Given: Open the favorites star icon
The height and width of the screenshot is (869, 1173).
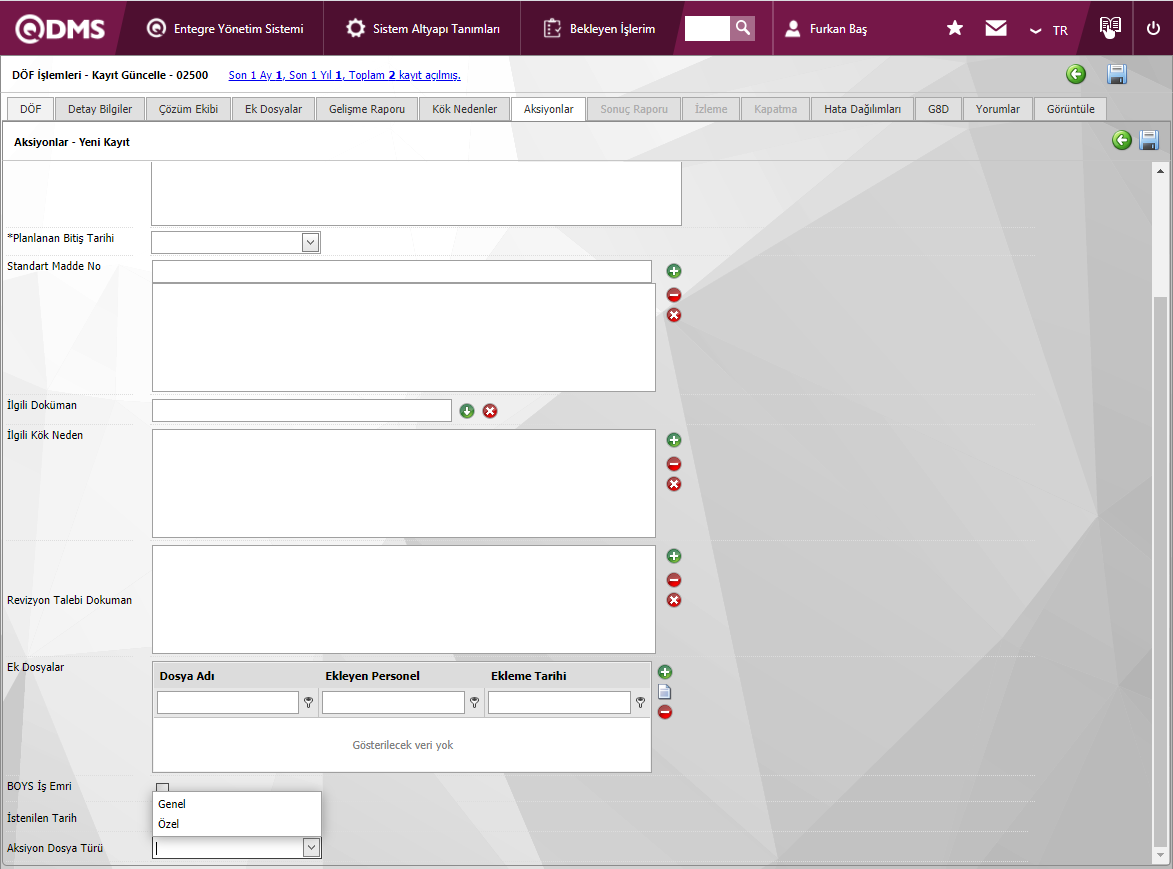Looking at the screenshot, I should 955,28.
